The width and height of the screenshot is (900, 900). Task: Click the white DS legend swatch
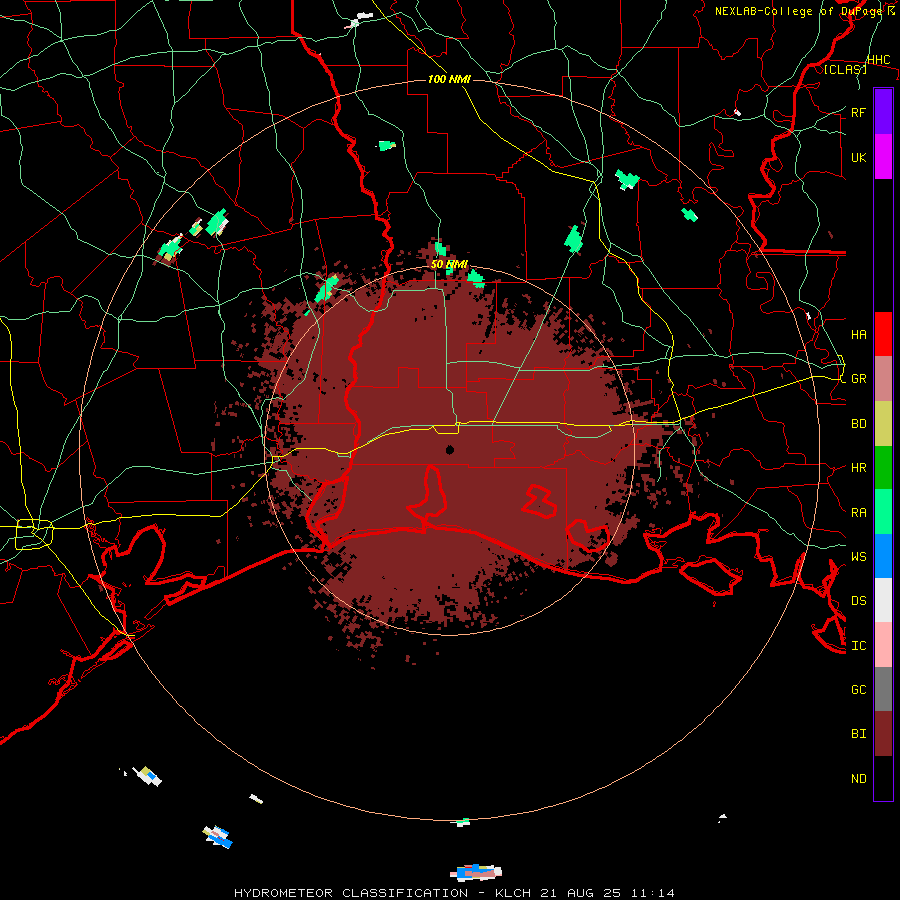(883, 600)
